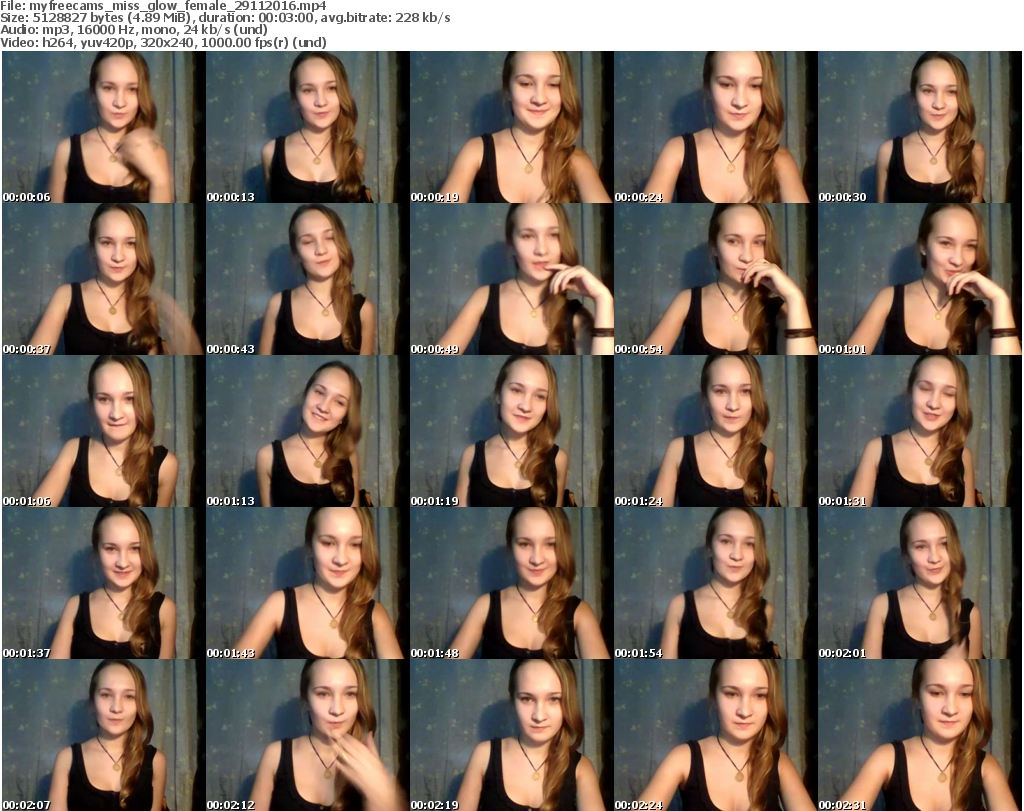Open the thumbnail stamped 00:00:06
The height and width of the screenshot is (811, 1024).
click(103, 127)
